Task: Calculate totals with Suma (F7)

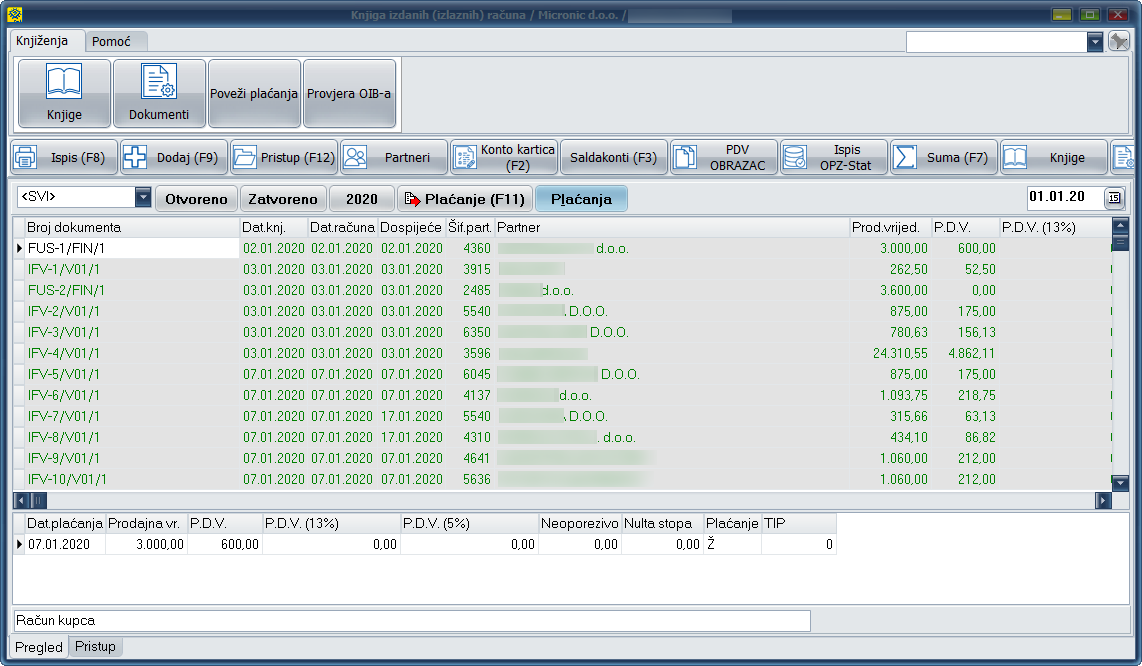Action: (x=943, y=158)
